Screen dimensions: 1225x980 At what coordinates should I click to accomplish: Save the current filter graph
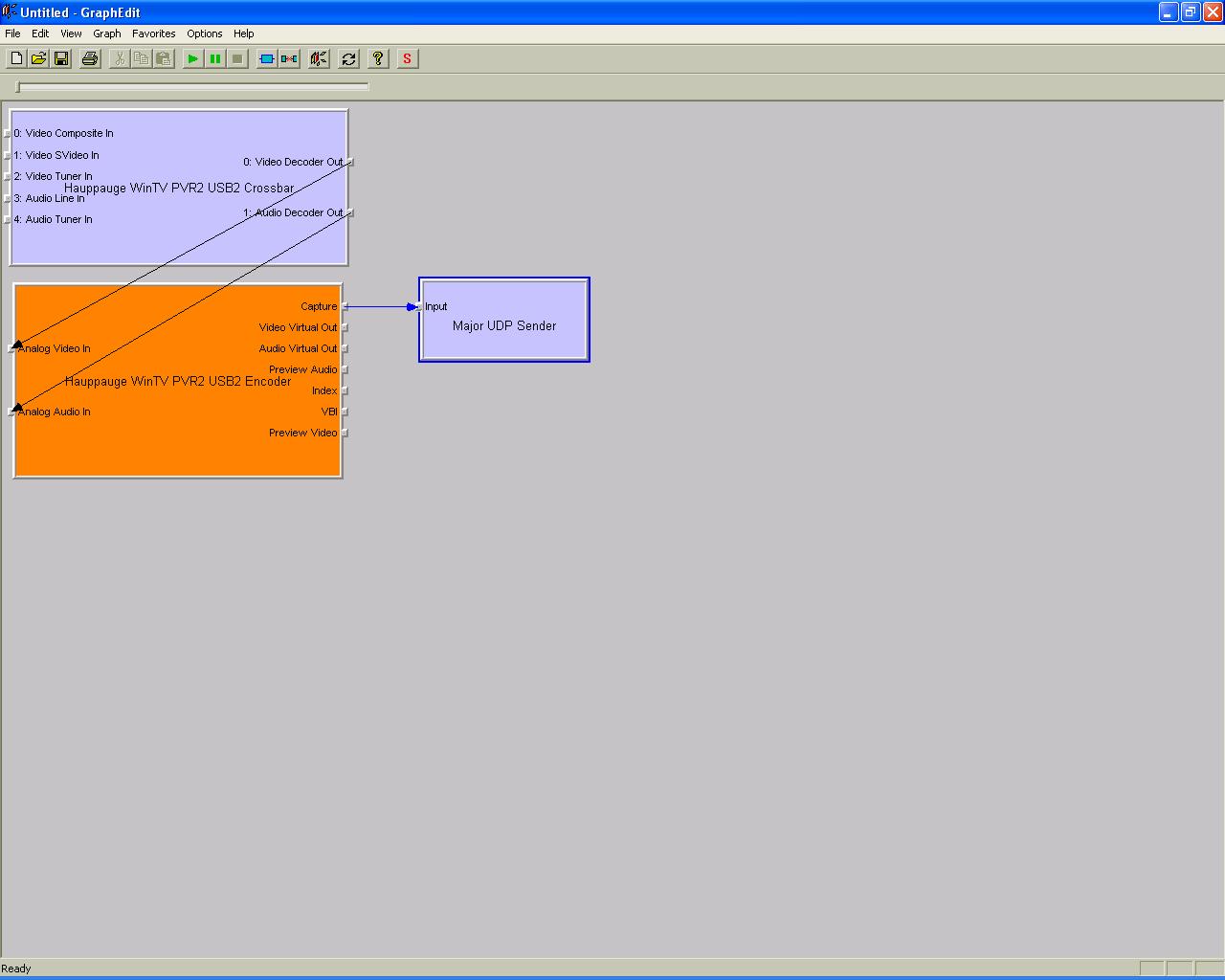click(61, 58)
